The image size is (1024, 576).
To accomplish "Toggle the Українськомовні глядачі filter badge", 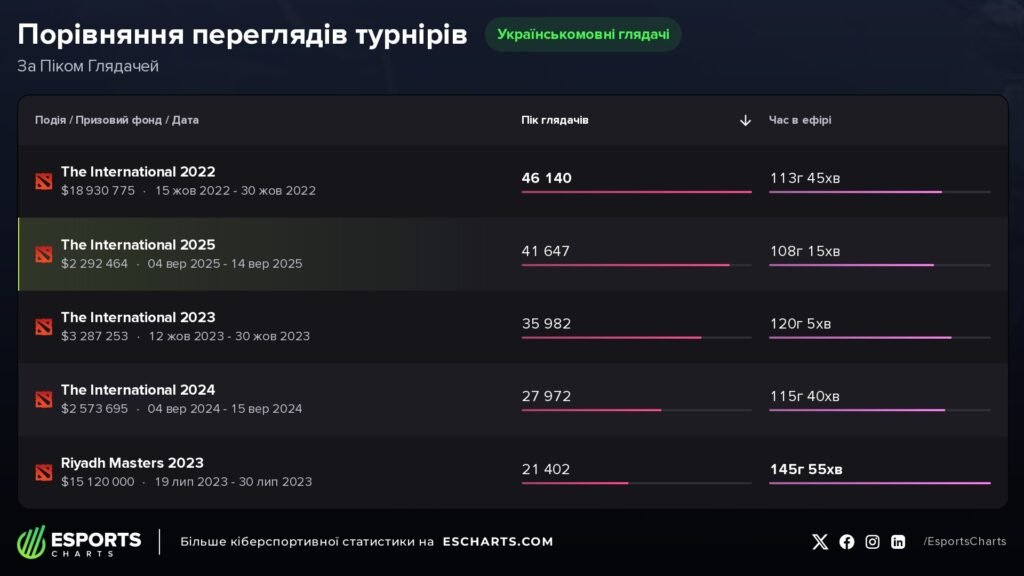I will pos(583,34).
